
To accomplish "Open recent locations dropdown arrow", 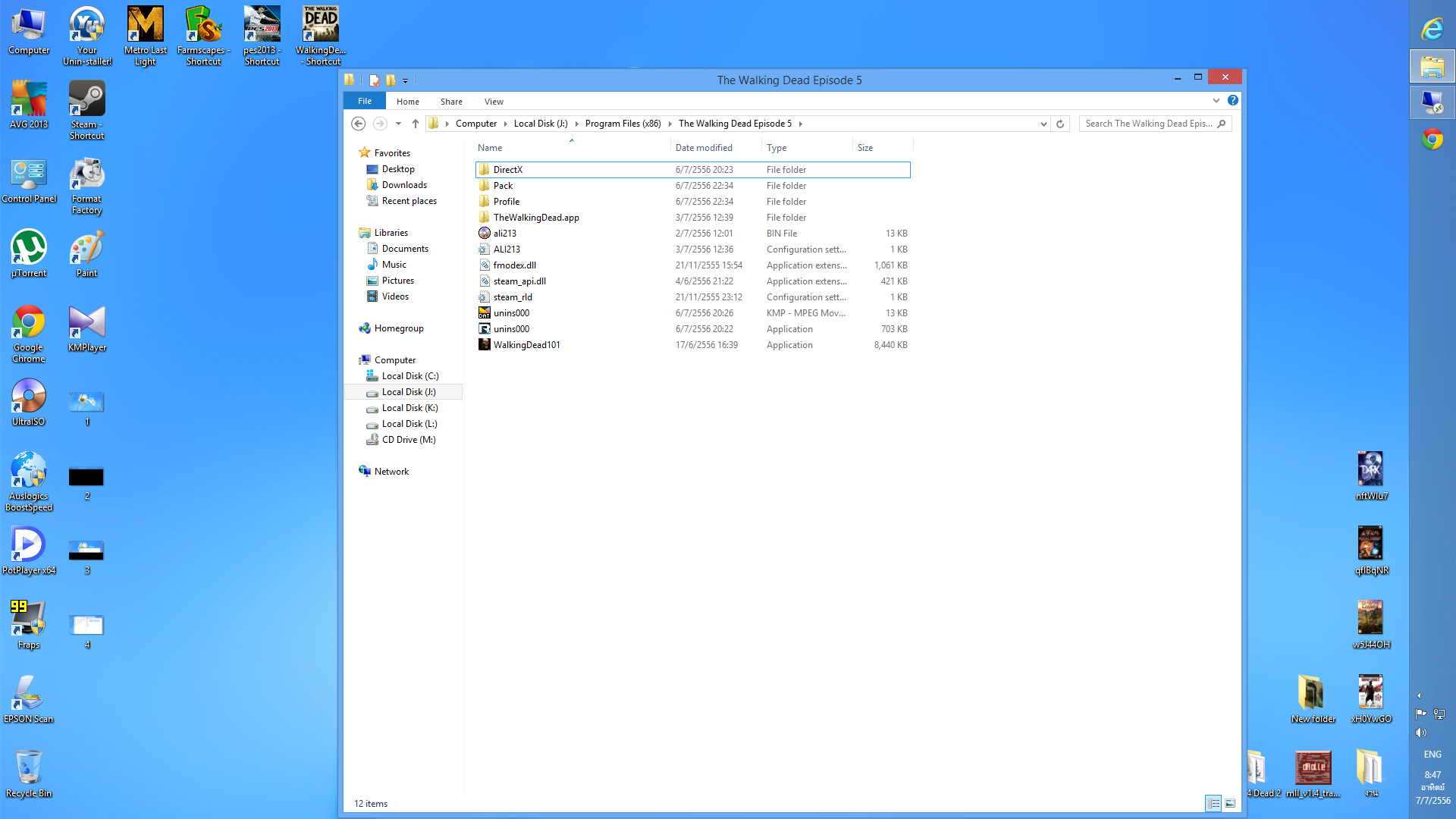I will 398,124.
